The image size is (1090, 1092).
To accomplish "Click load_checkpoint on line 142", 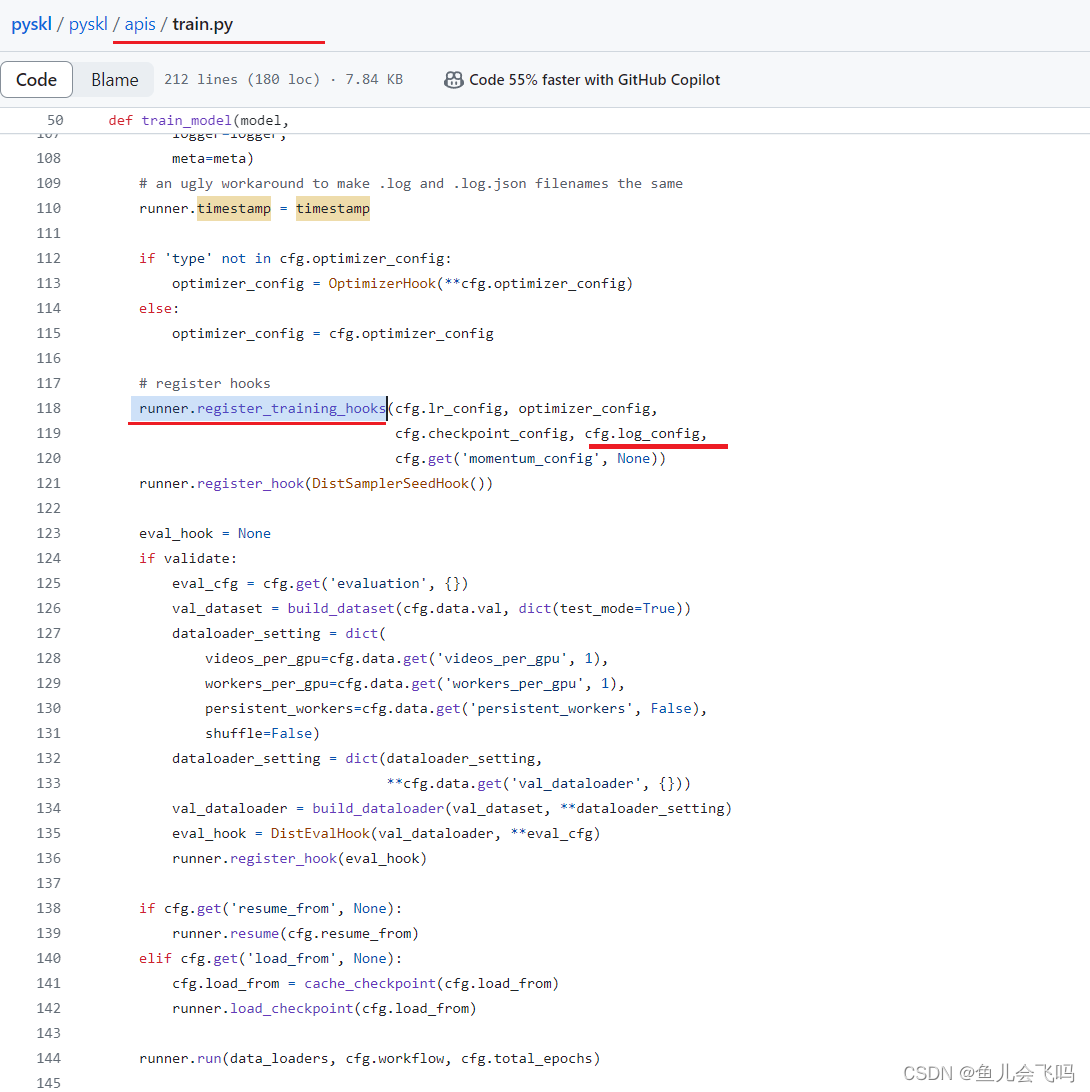I will pyautogui.click(x=291, y=1008).
